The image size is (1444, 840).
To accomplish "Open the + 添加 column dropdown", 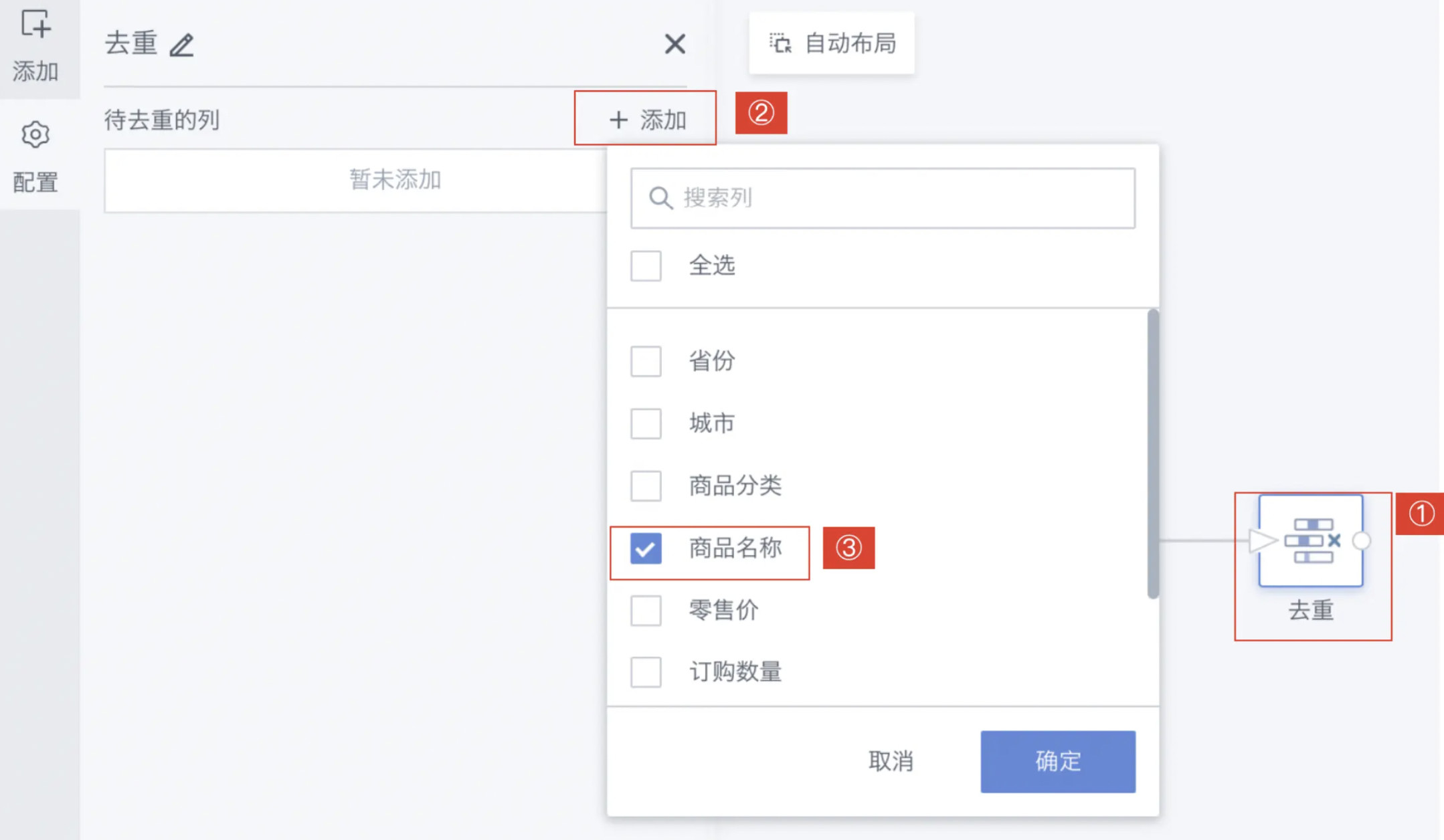I will (646, 120).
